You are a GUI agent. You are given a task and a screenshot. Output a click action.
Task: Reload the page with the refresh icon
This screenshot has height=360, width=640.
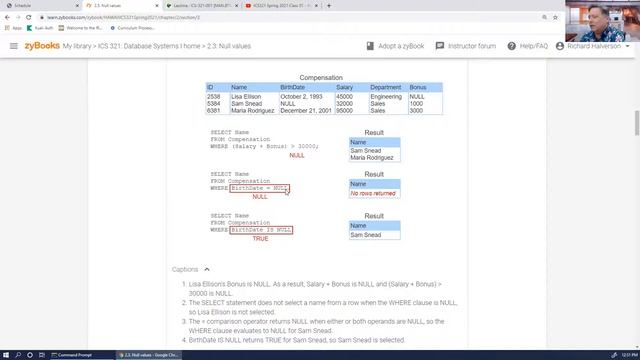[x=29, y=18]
